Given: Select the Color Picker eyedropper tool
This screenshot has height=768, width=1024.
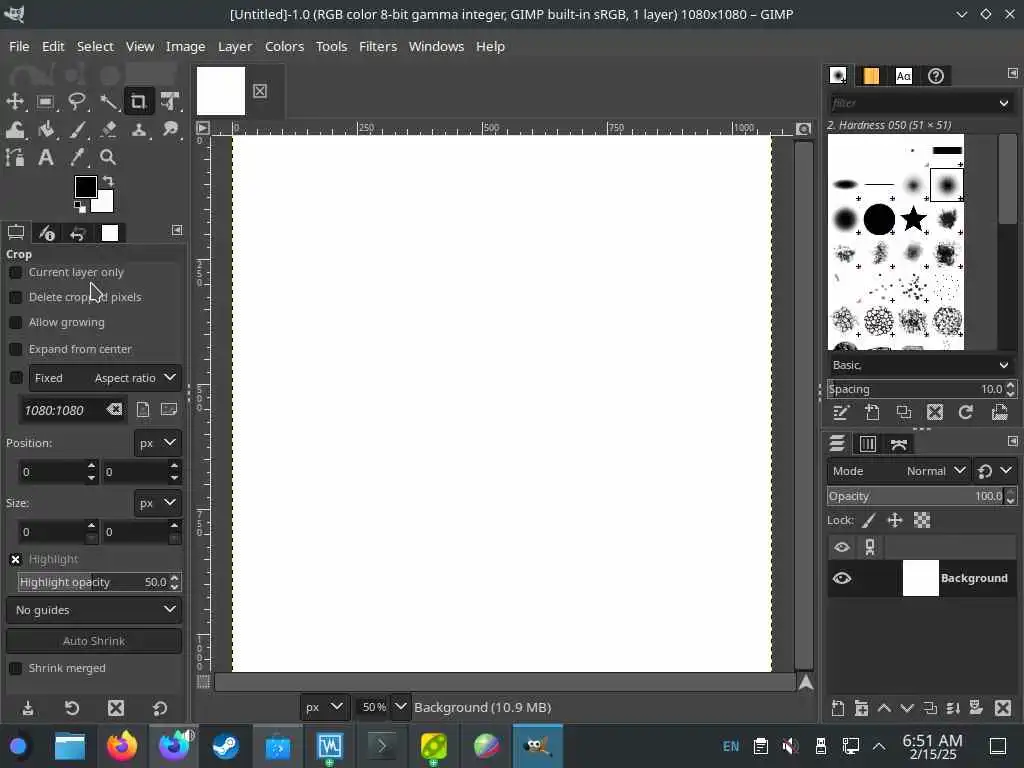Looking at the screenshot, I should 77,157.
